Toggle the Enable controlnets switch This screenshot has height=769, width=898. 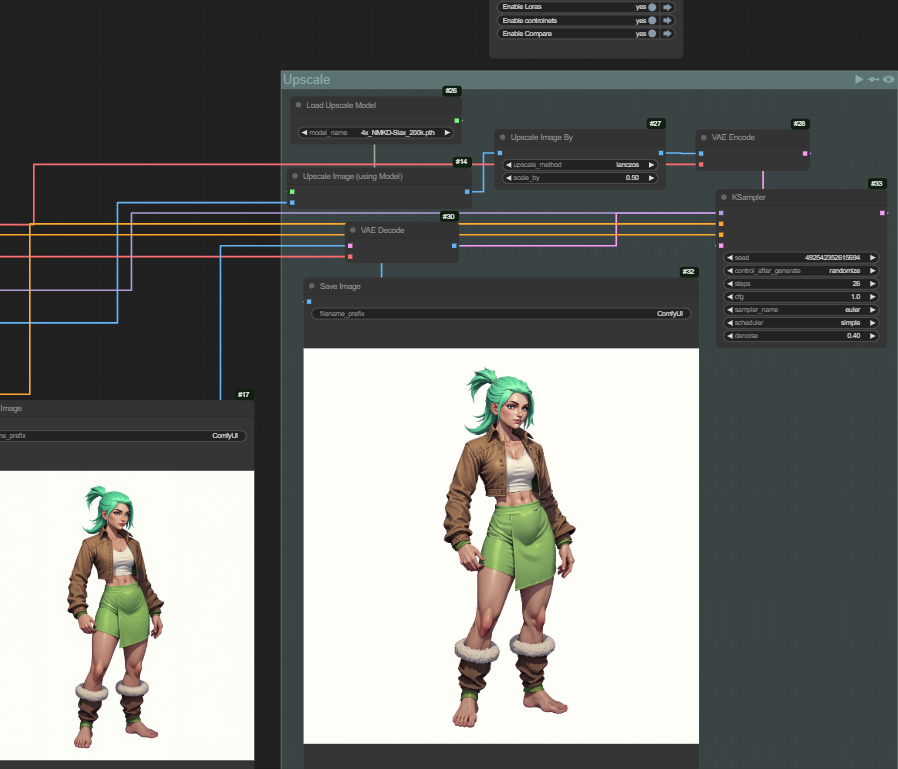coord(652,21)
